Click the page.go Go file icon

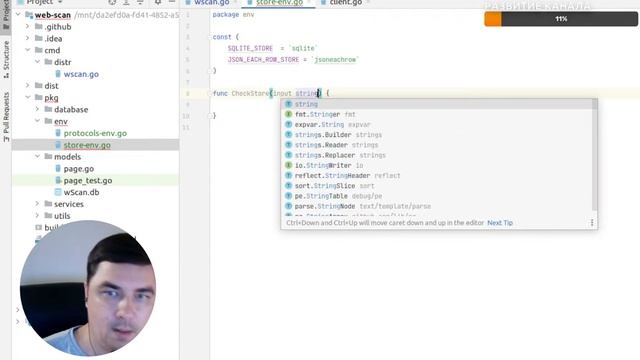pos(58,168)
